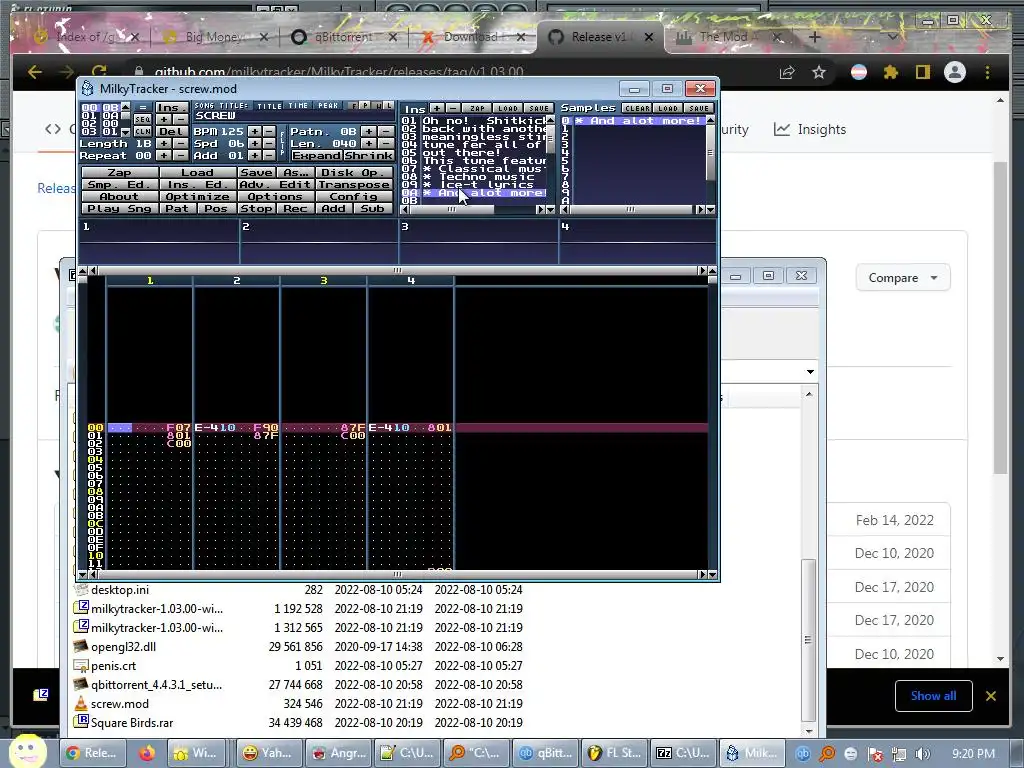
Task: Select opengl32.dll in 7-Zip file list
Action: coord(123,647)
